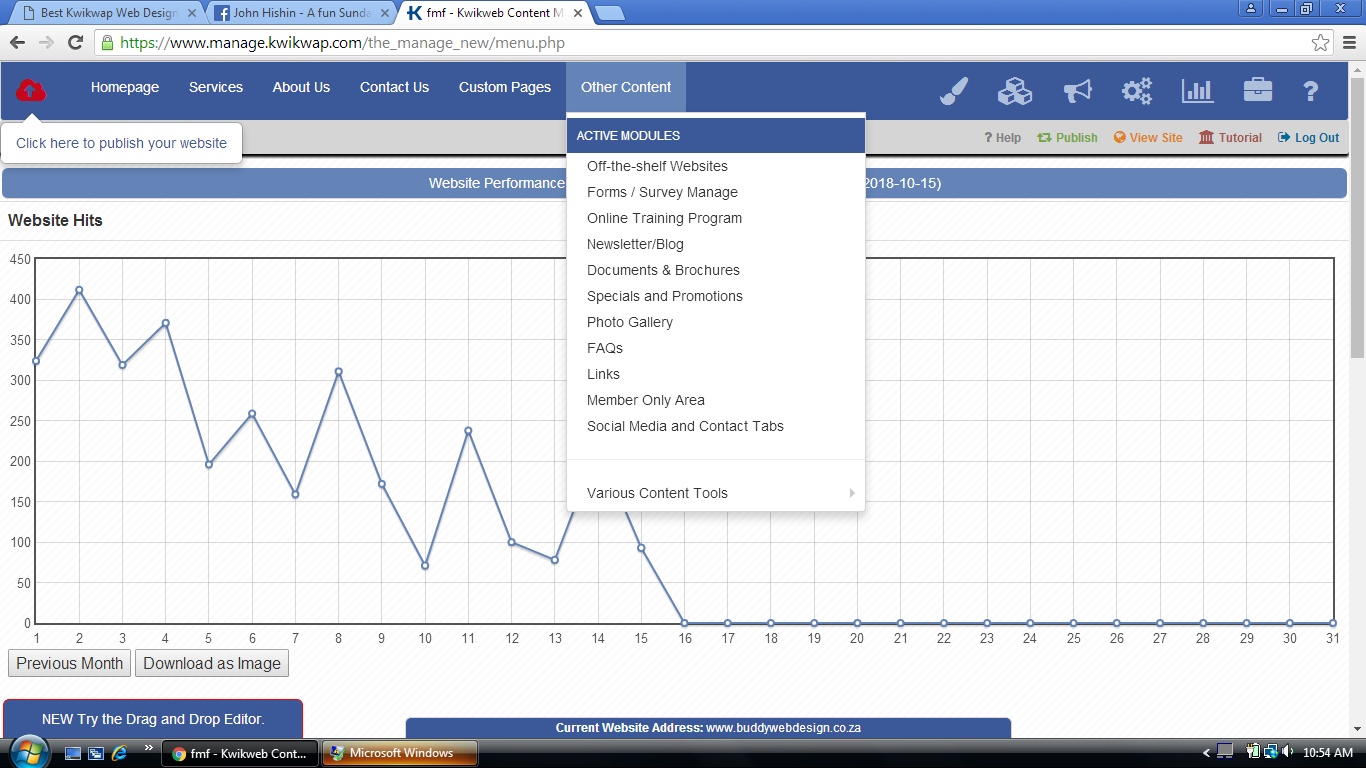Open the gears settings icon

click(1137, 91)
